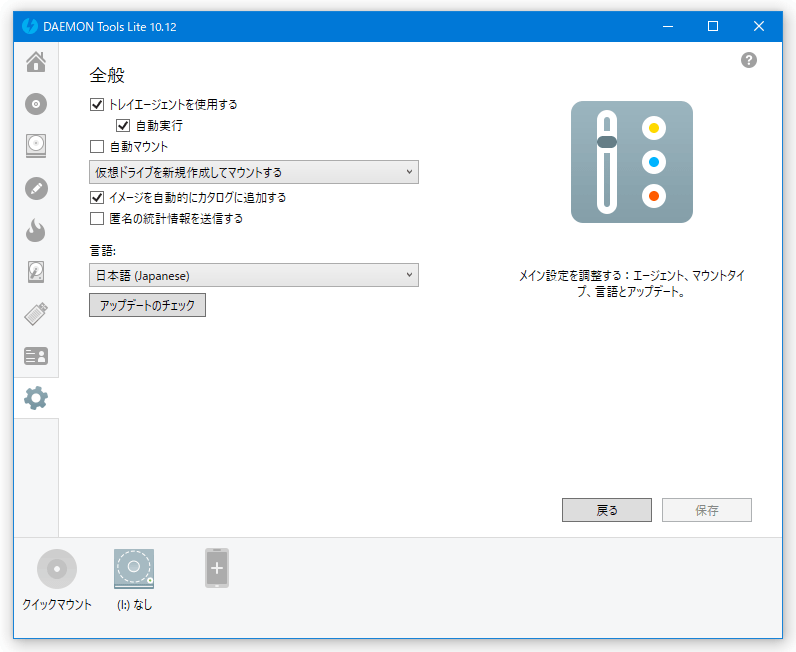Click the DAEMON Tools lightning logo
796x652 pixels.
coord(30,26)
